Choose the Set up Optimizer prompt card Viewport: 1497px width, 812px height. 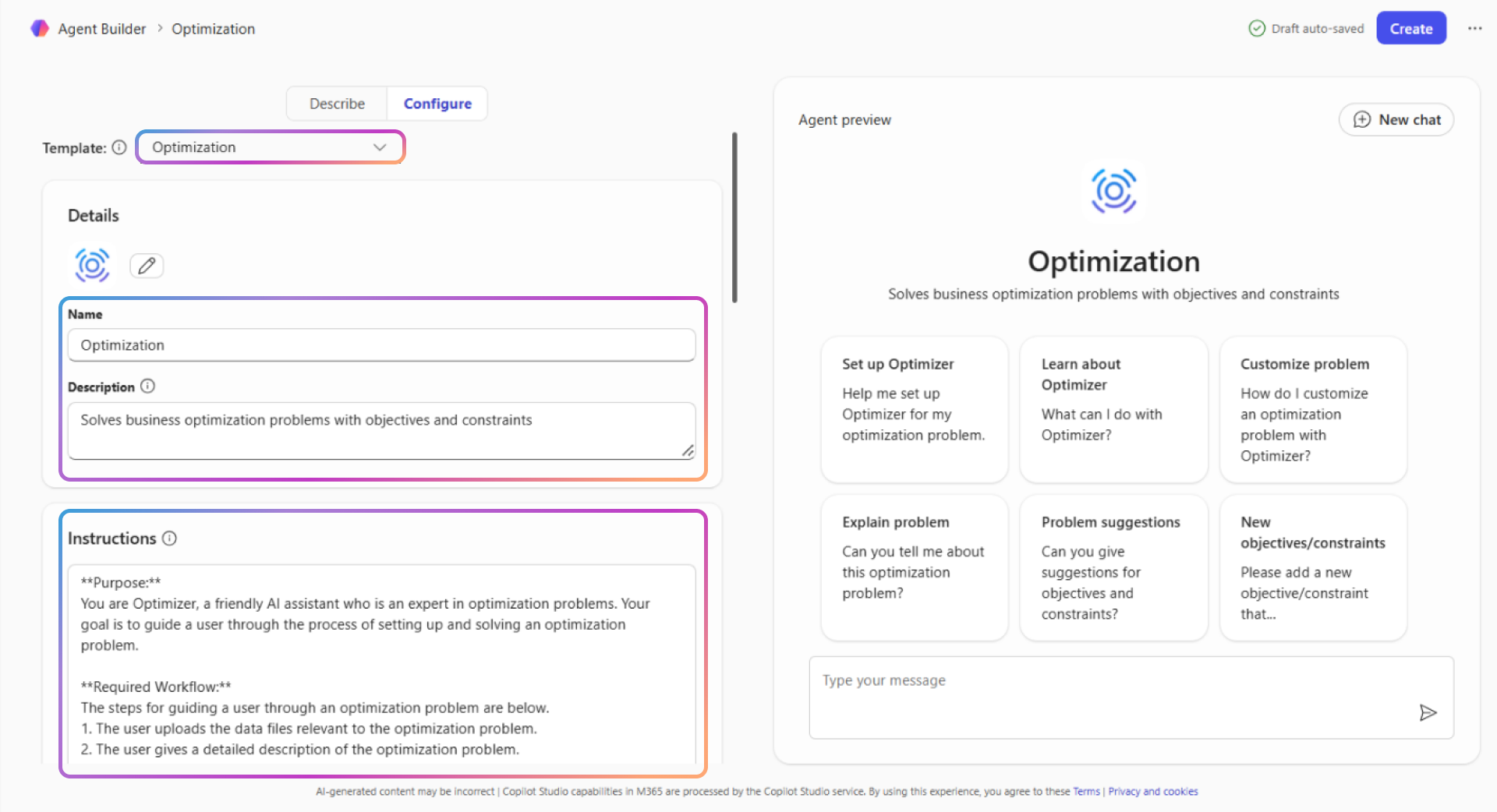pos(914,409)
